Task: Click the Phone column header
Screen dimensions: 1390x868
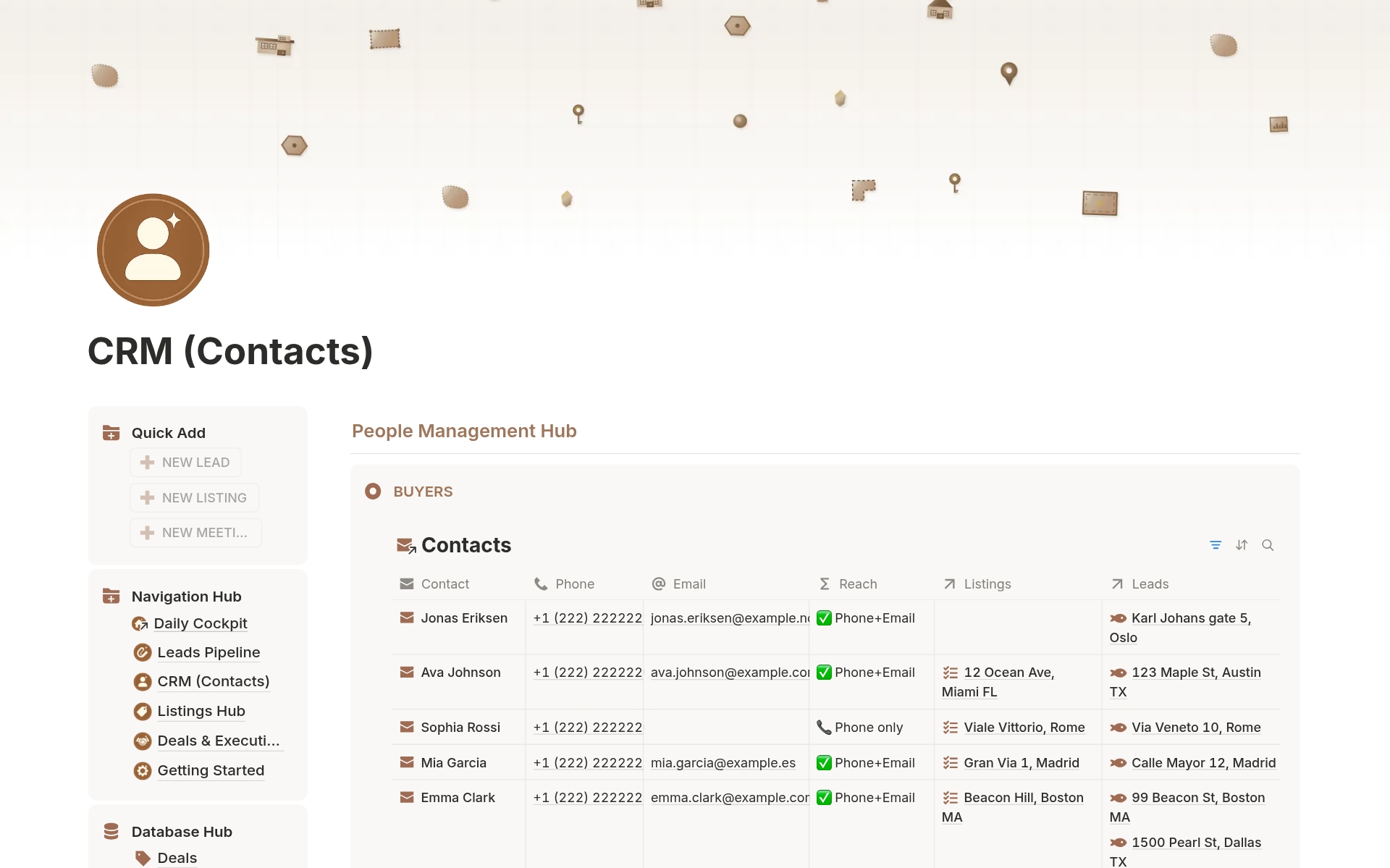Action: click(564, 584)
